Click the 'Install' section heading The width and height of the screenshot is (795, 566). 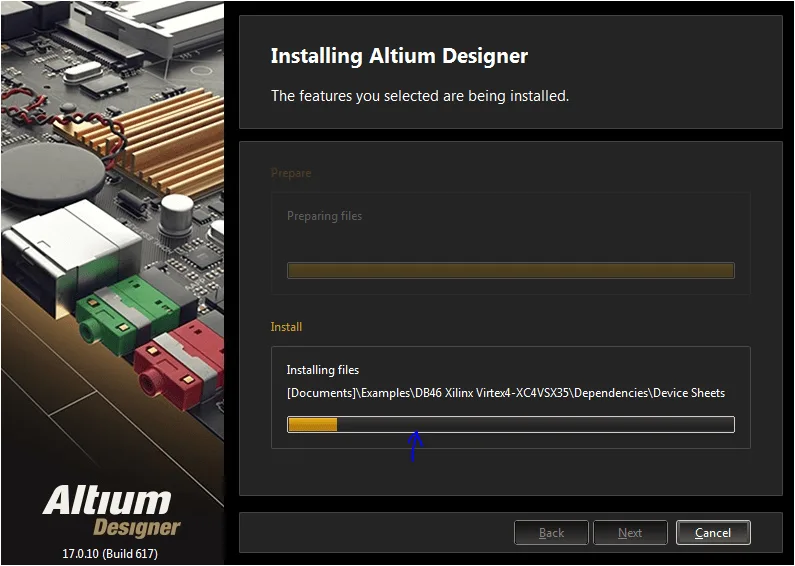click(x=286, y=327)
